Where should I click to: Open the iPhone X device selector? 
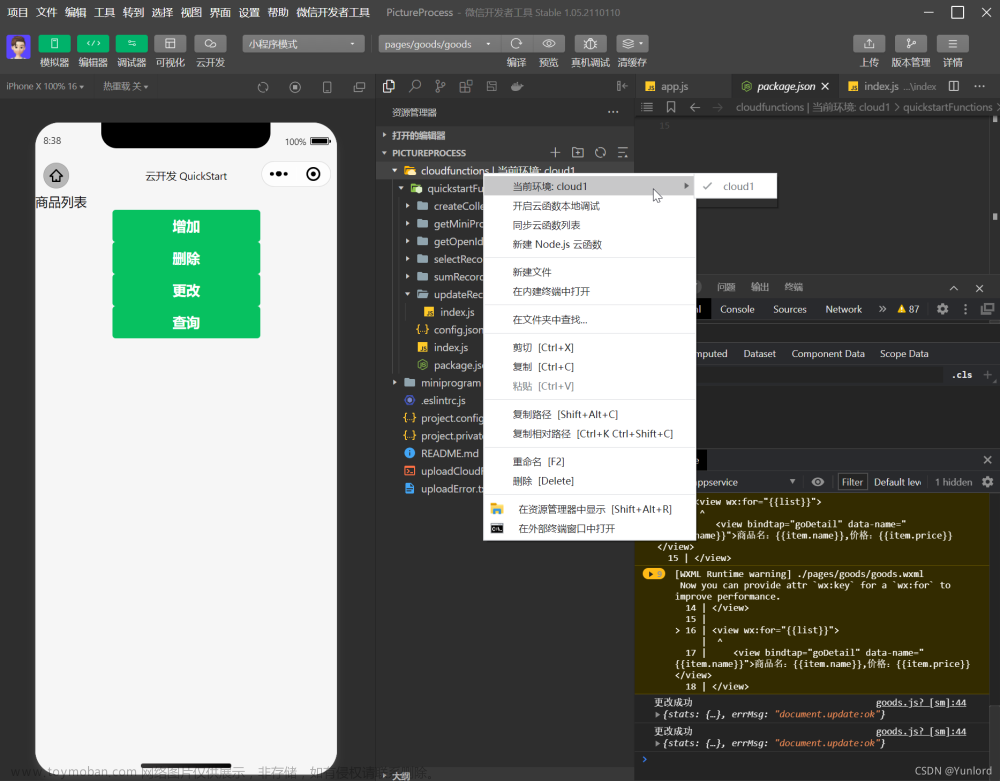45,86
